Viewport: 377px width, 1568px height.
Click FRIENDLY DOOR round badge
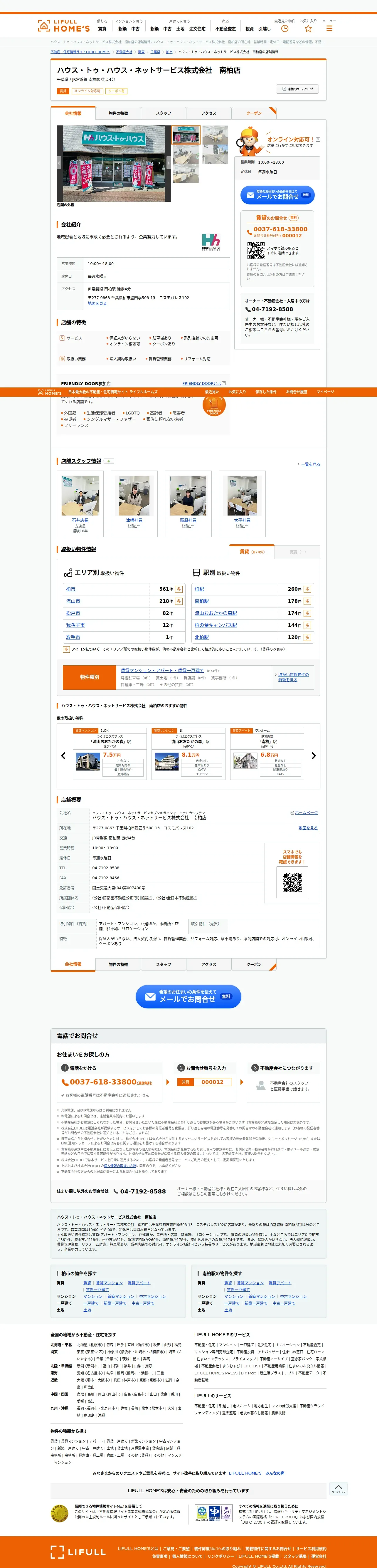pyautogui.click(x=214, y=405)
